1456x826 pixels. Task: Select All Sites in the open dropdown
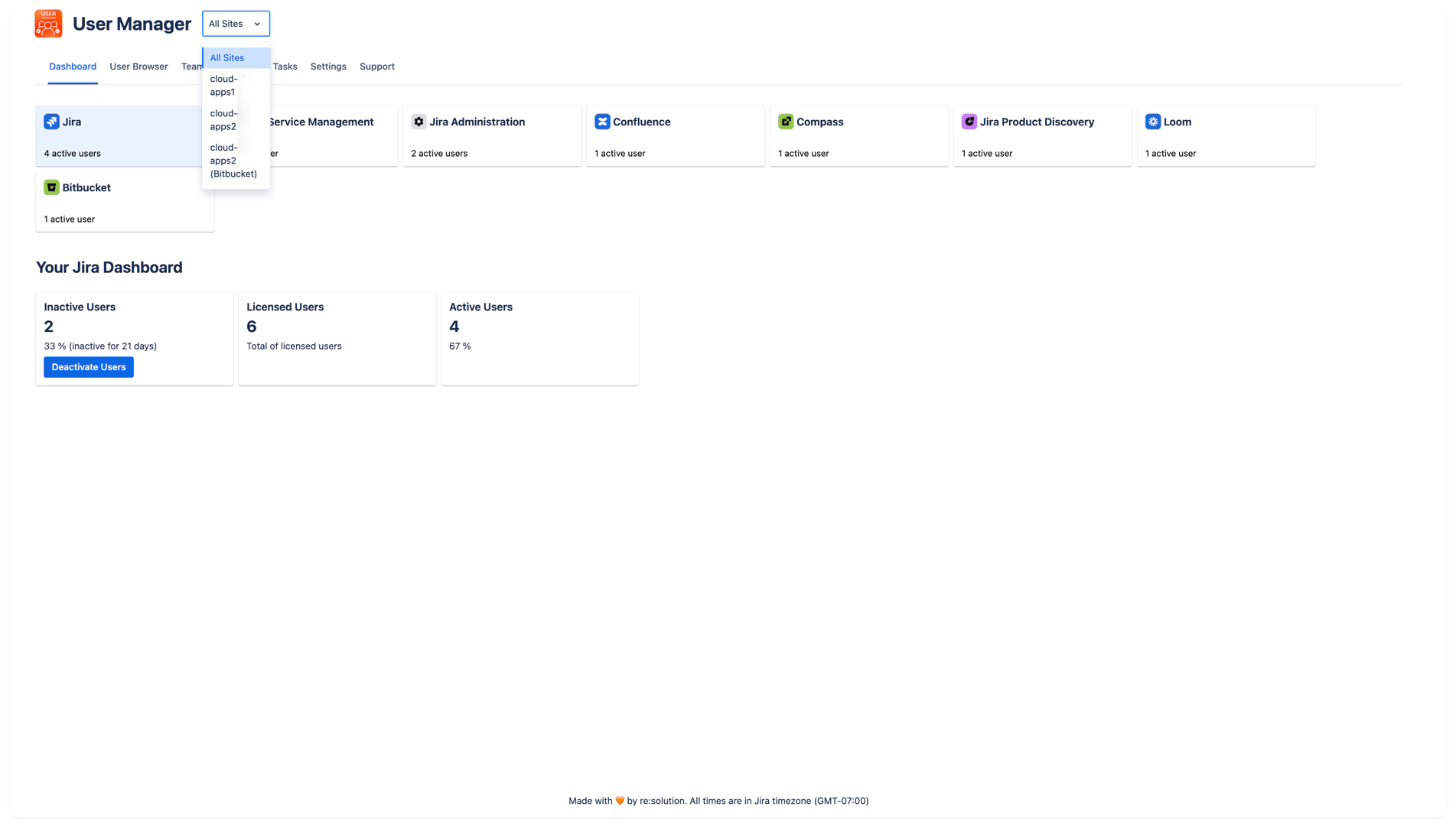[226, 57]
